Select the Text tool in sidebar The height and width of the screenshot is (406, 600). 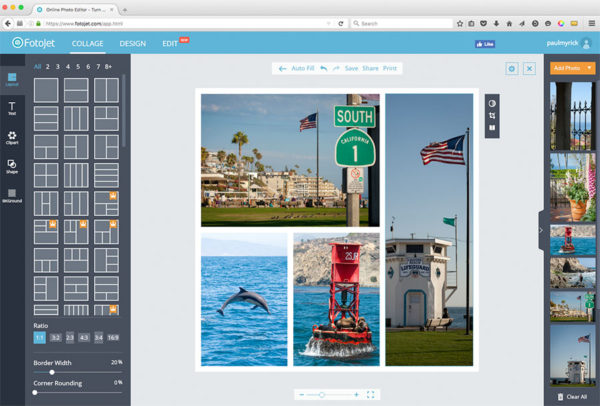point(12,108)
